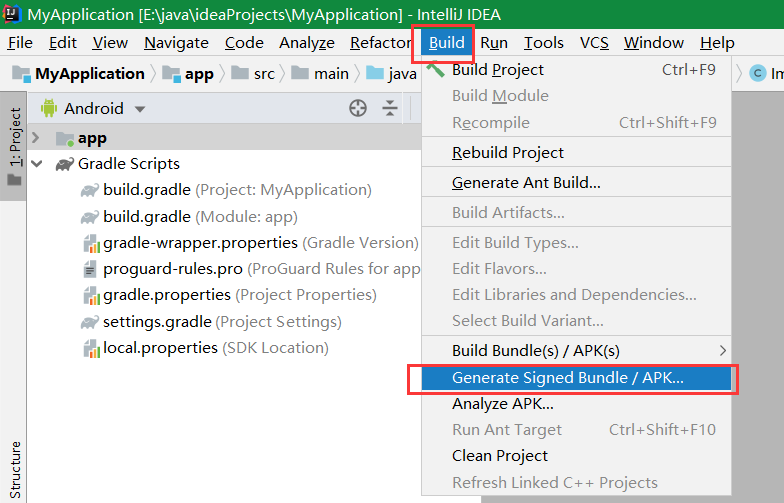Click gradle-wrapper.properties file icon
This screenshot has height=503, width=784.
tap(91, 244)
